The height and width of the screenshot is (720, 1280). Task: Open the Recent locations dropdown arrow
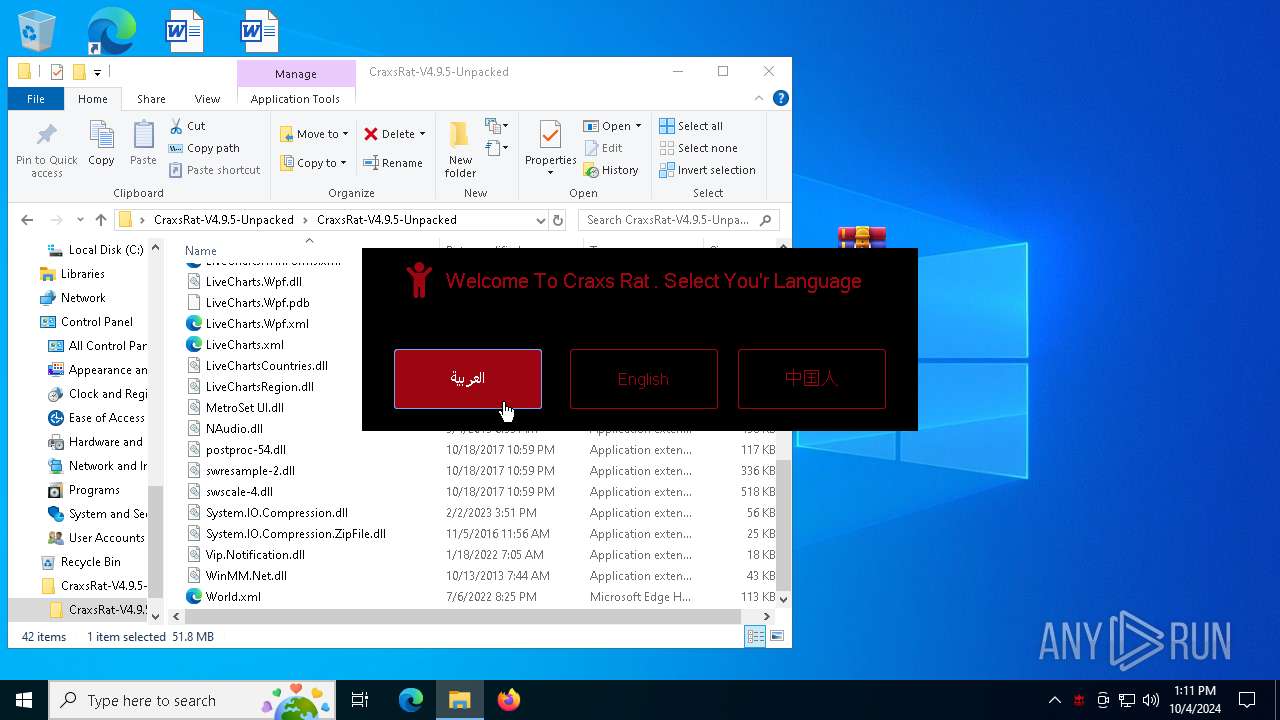coord(81,220)
